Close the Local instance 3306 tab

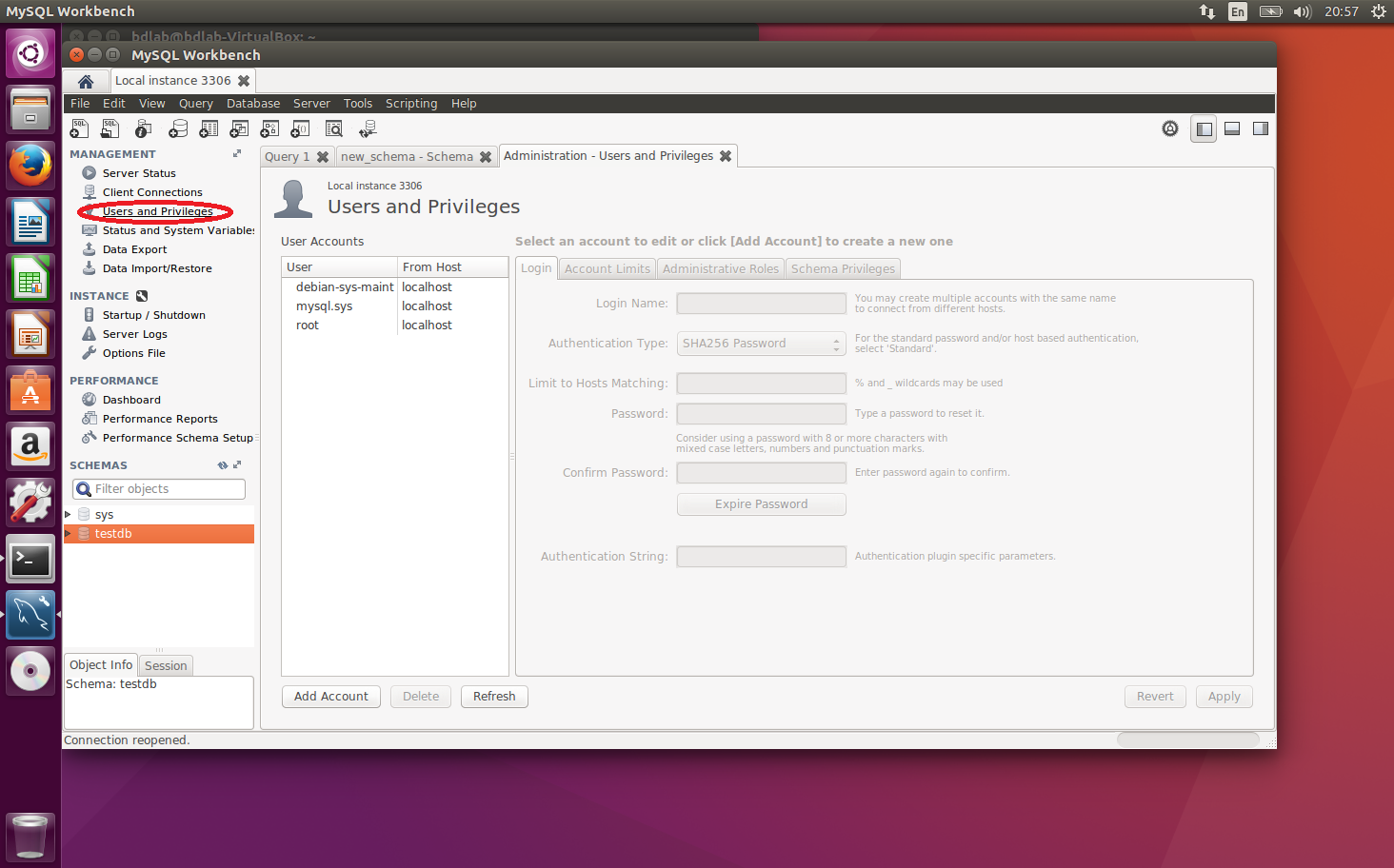pos(244,81)
